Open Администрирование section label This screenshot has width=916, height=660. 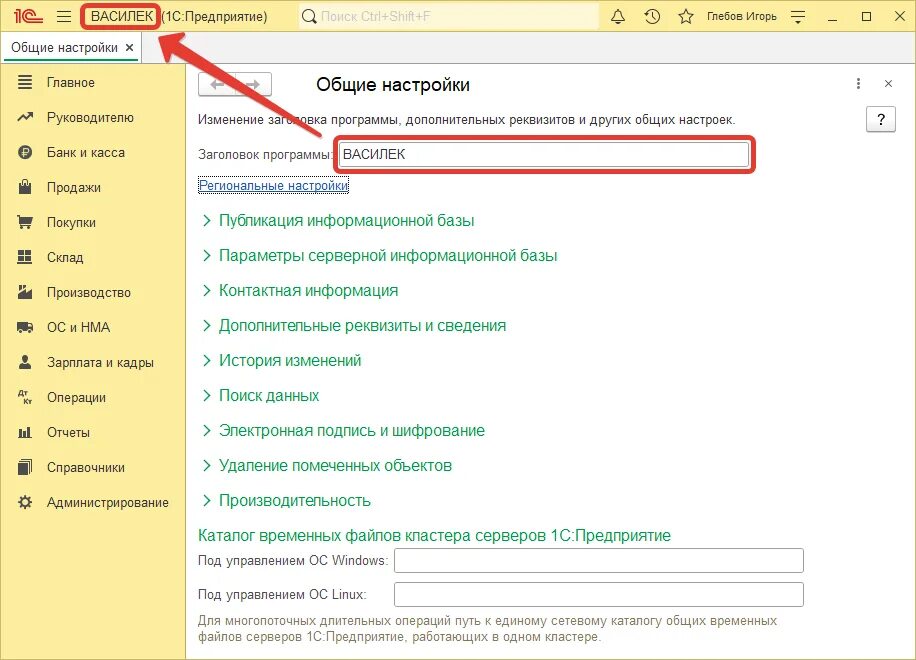(107, 502)
